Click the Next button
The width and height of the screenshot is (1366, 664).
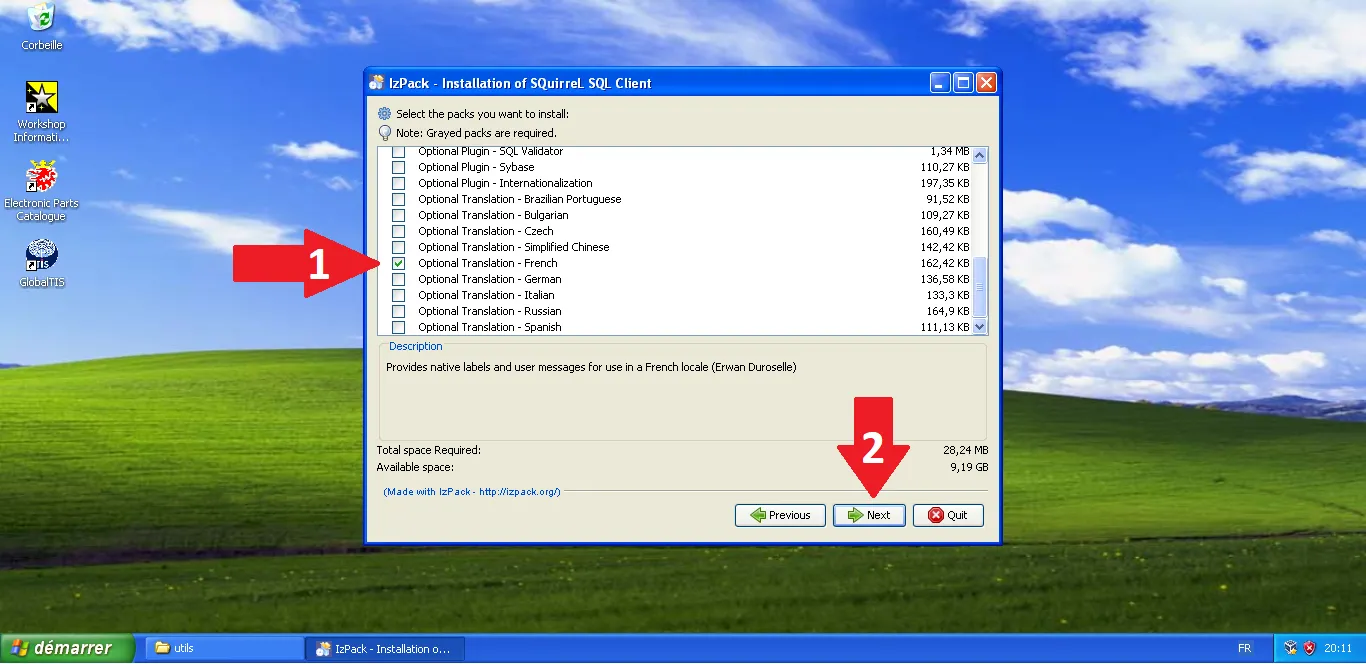pos(869,515)
